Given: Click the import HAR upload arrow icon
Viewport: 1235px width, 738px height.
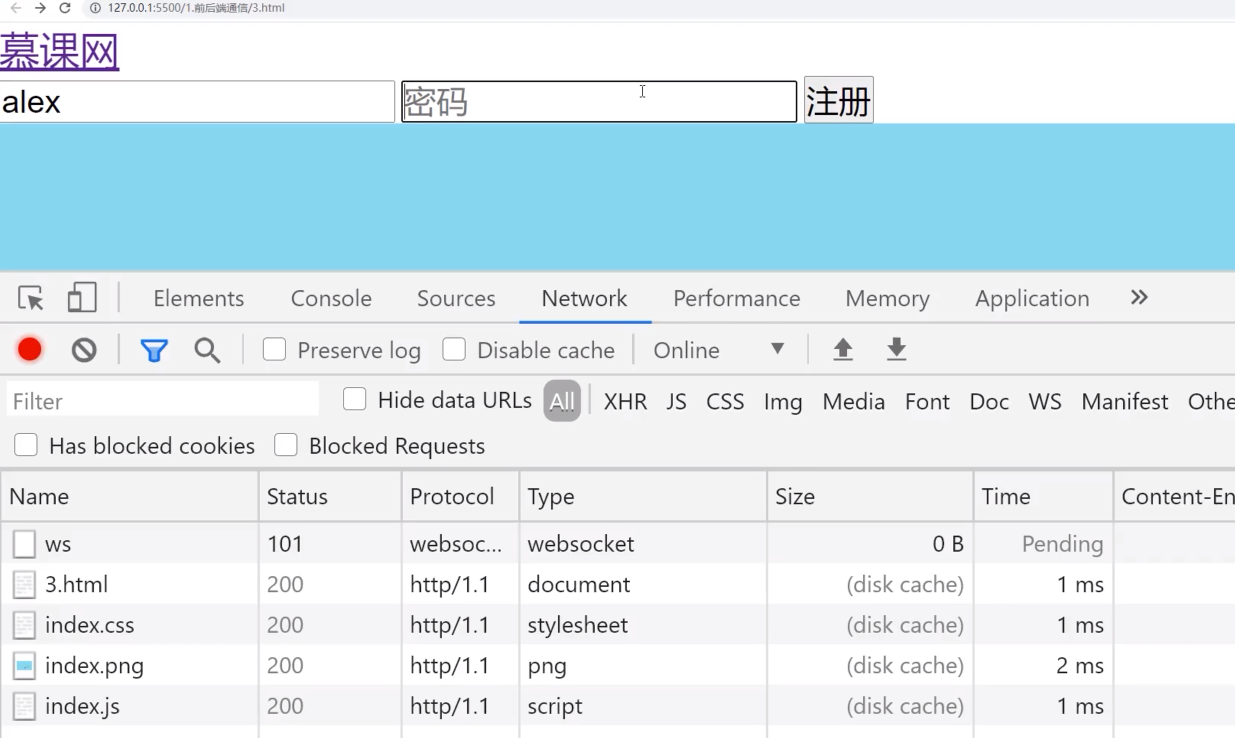Looking at the screenshot, I should tap(843, 349).
